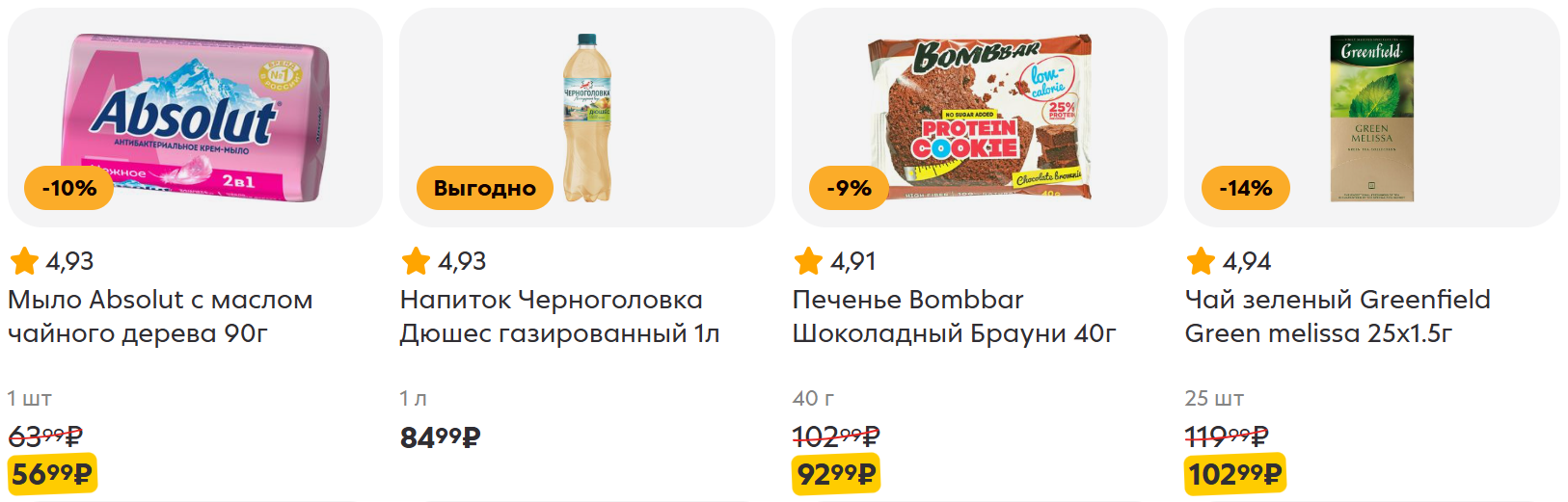Open the Greenfield Green Melissa tea image

[x=1371, y=118]
